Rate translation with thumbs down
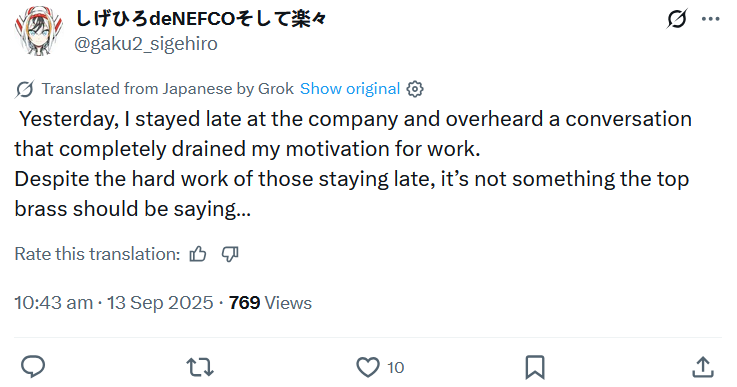The image size is (737, 387). pos(230,254)
